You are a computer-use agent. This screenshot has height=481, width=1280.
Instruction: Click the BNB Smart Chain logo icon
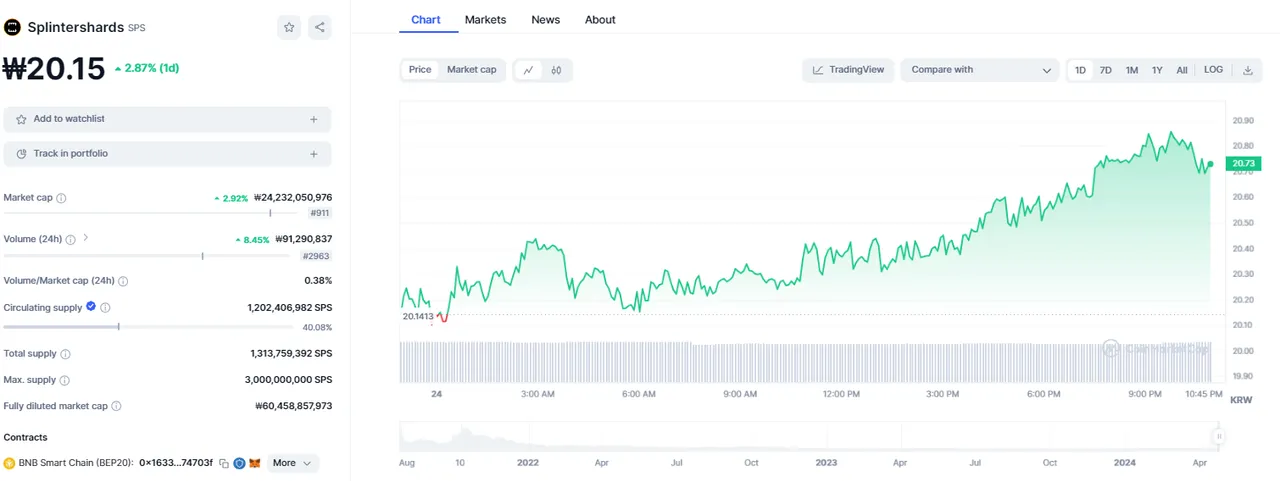pyautogui.click(x=9, y=463)
